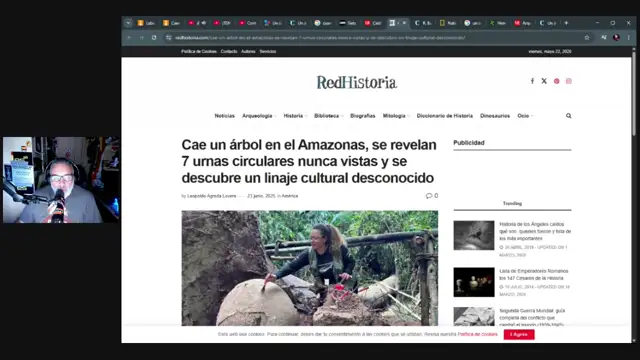Image resolution: width=640 pixels, height=360 pixels.
Task: Open the Dinosaurios menu item
Action: pos(495,116)
